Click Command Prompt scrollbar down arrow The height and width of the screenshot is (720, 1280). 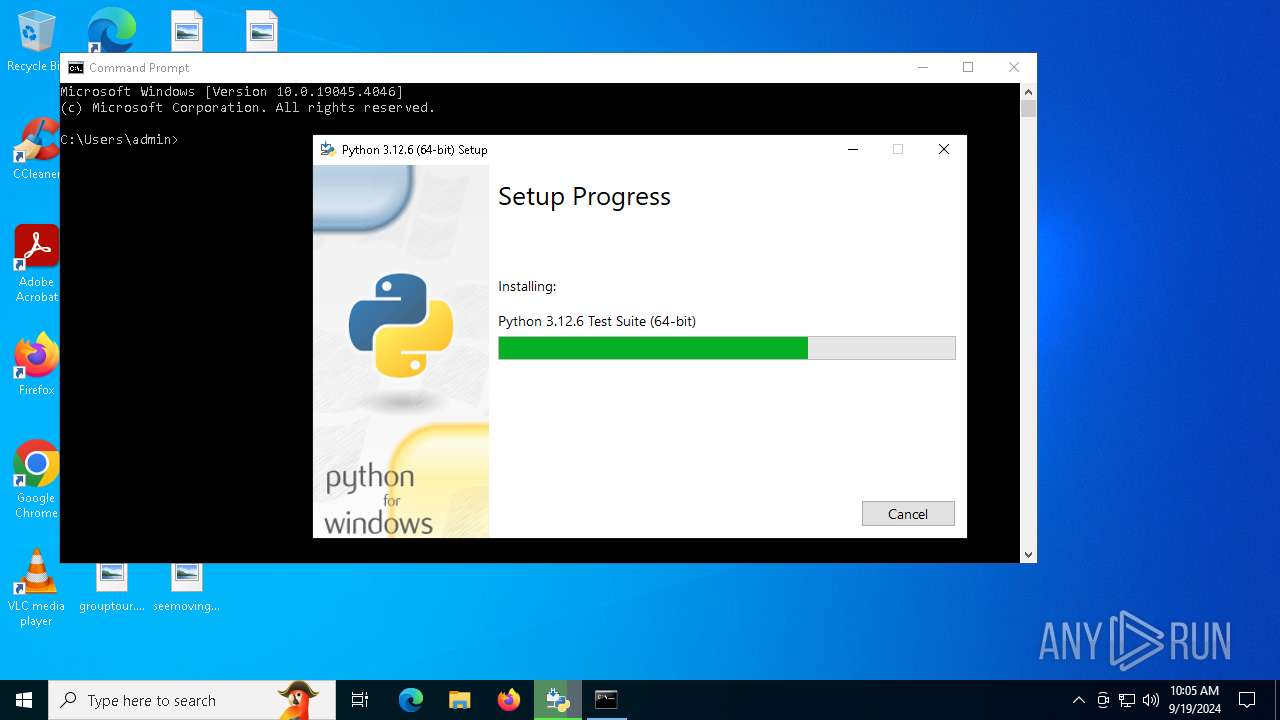1028,554
